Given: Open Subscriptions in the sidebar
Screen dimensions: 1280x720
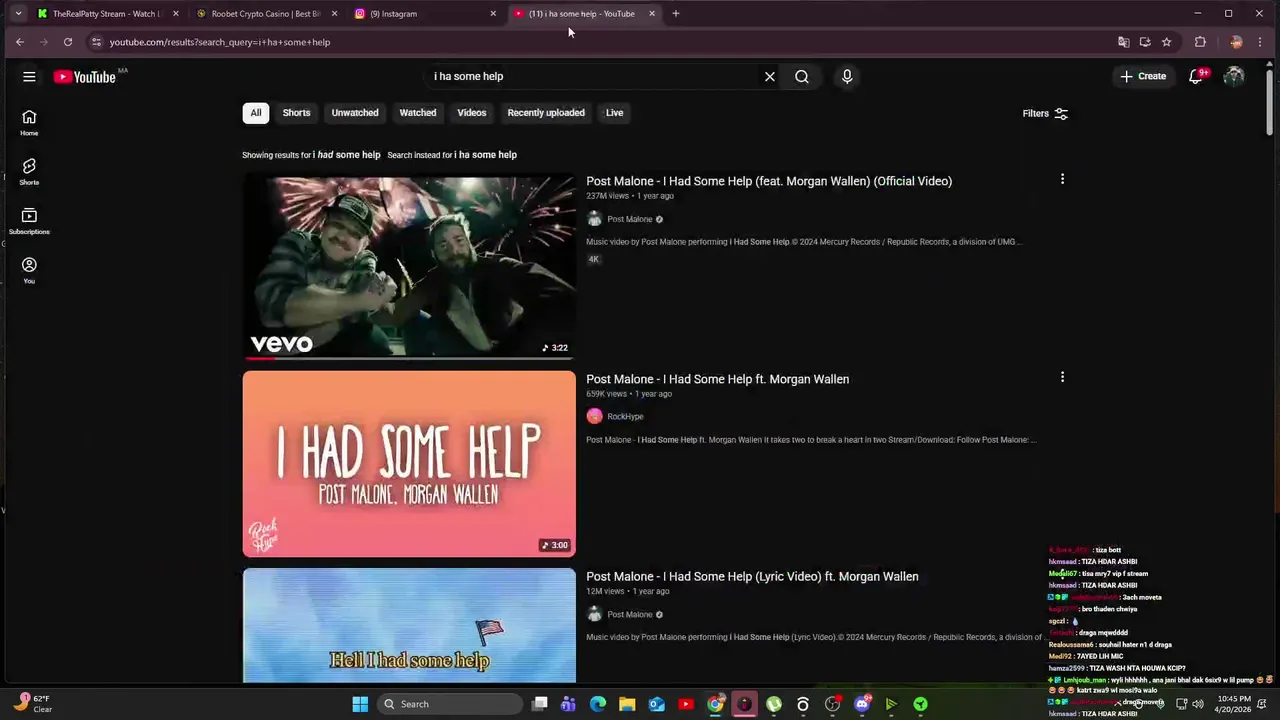Looking at the screenshot, I should pos(29,221).
